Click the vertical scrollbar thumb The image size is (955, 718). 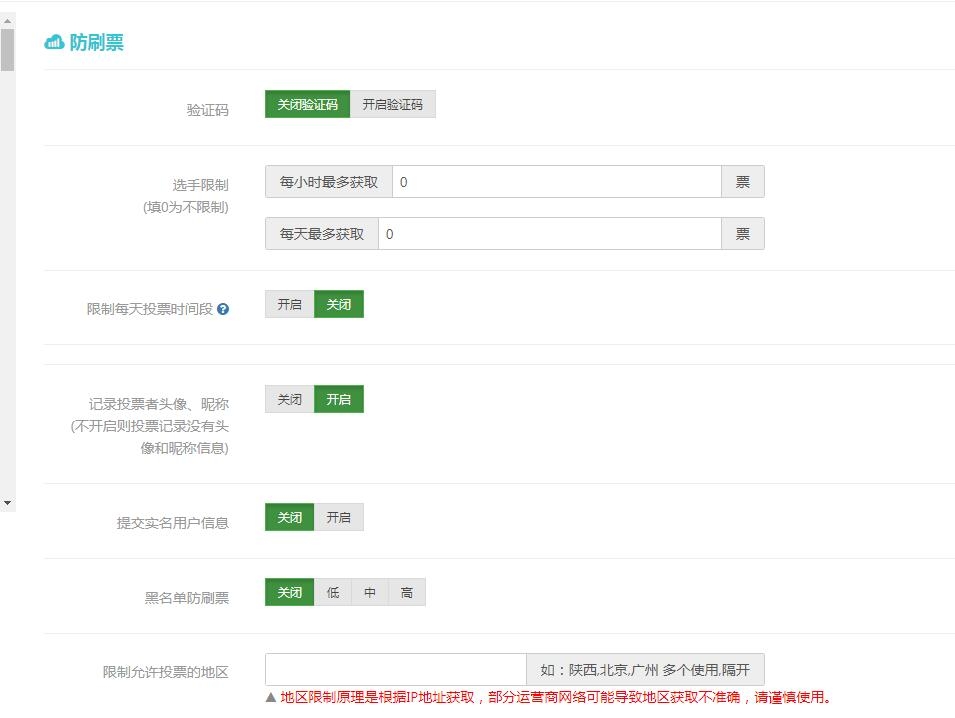click(7, 50)
